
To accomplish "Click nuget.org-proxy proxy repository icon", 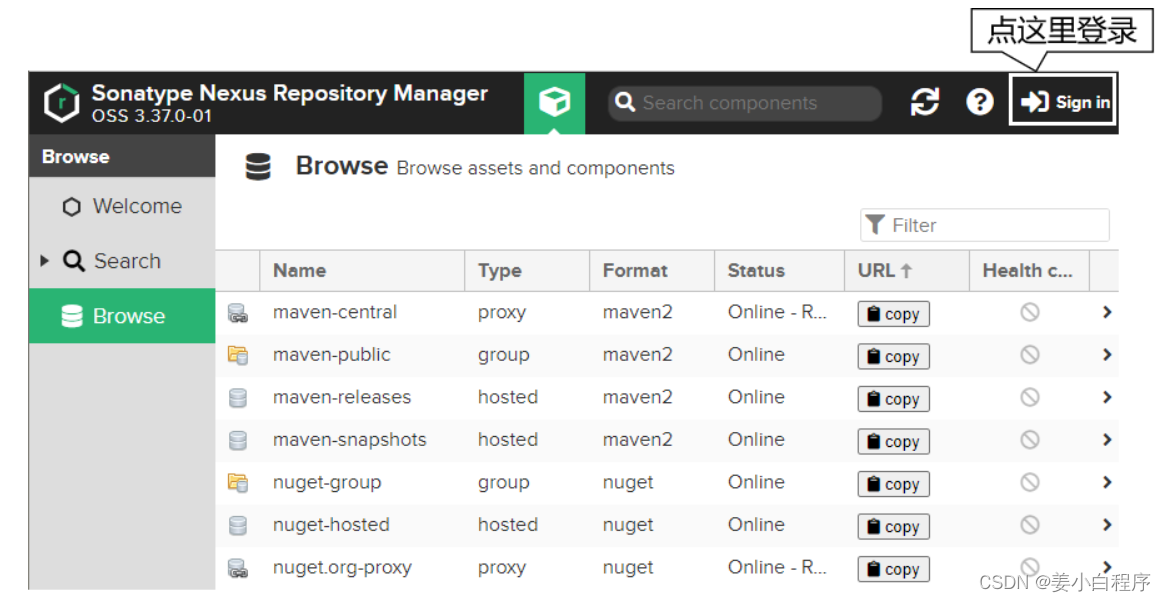I will [x=238, y=568].
